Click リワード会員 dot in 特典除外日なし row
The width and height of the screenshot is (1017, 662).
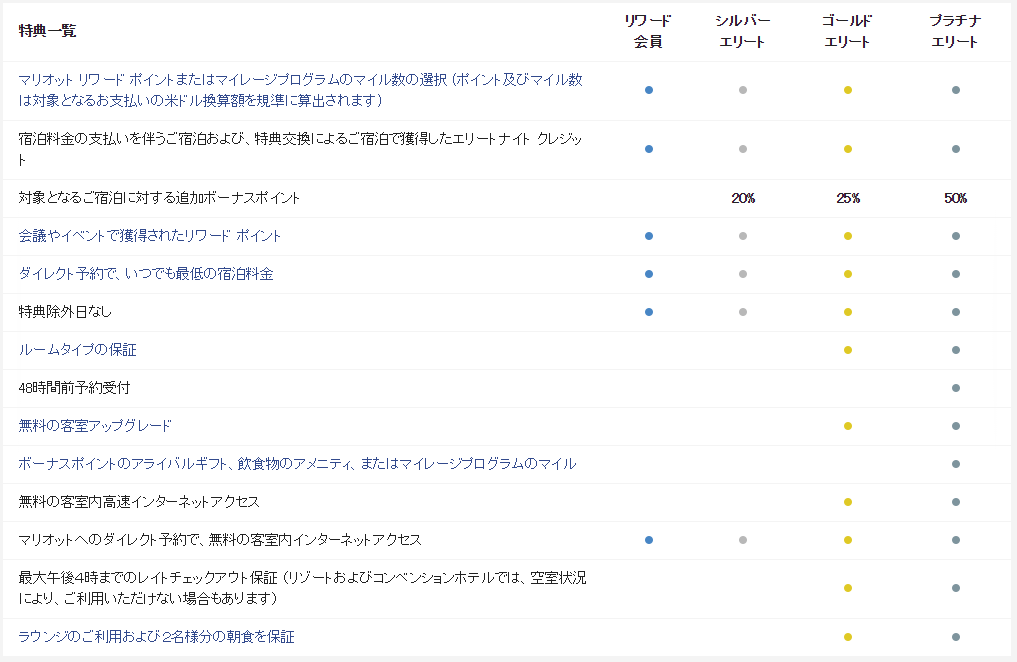649,312
